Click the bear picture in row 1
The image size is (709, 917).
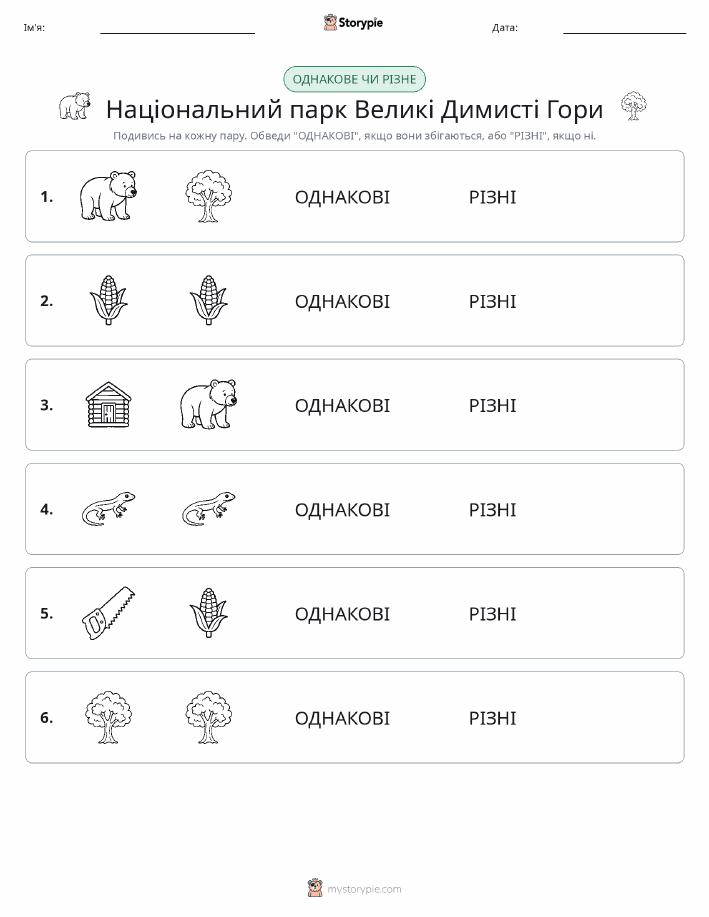tap(108, 196)
